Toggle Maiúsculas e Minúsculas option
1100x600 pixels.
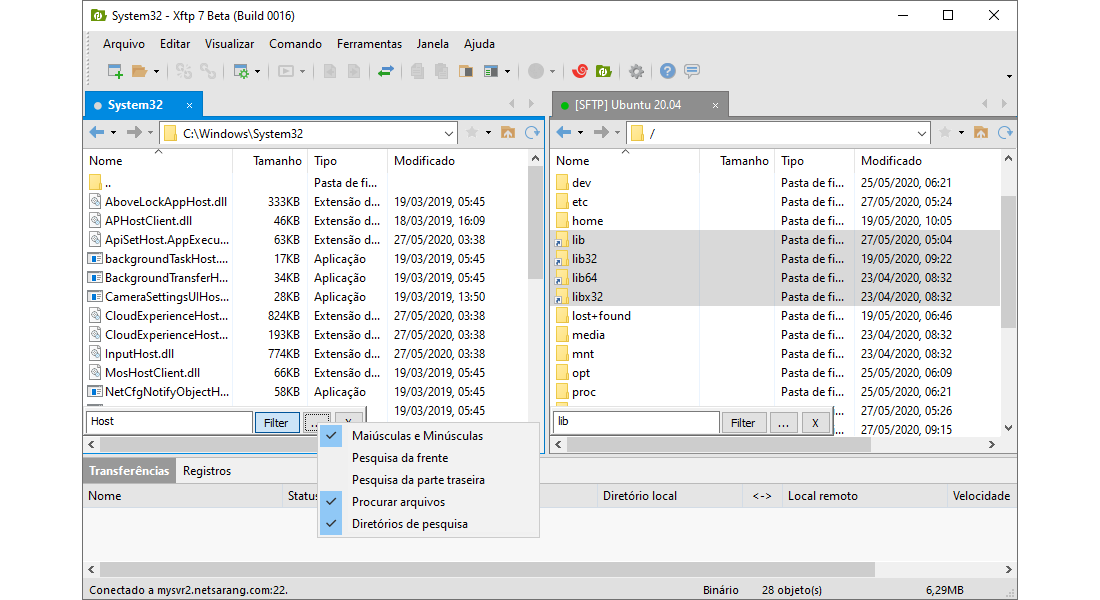point(429,436)
